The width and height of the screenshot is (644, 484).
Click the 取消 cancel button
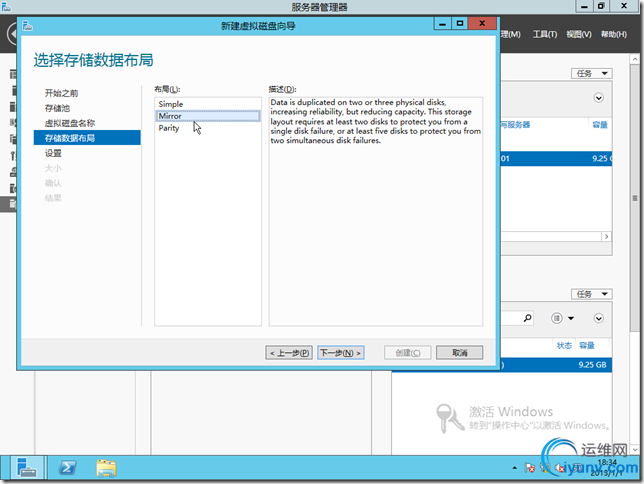point(459,353)
